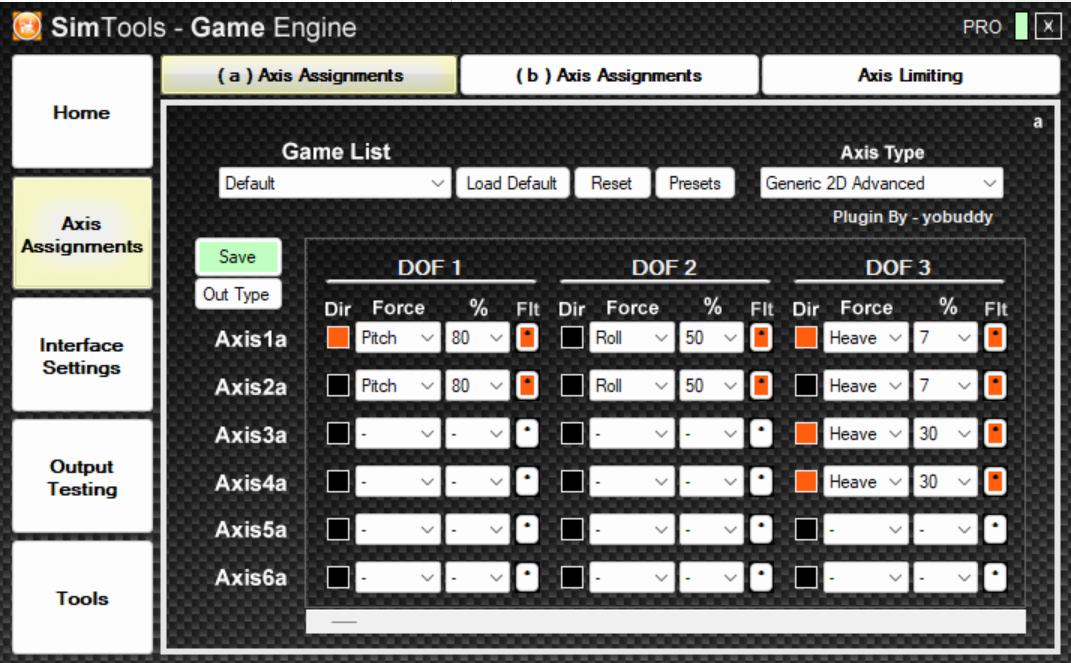The image size is (1071, 663).
Task: Toggle Axis1a DOF 3 direction box
Action: tap(806, 337)
